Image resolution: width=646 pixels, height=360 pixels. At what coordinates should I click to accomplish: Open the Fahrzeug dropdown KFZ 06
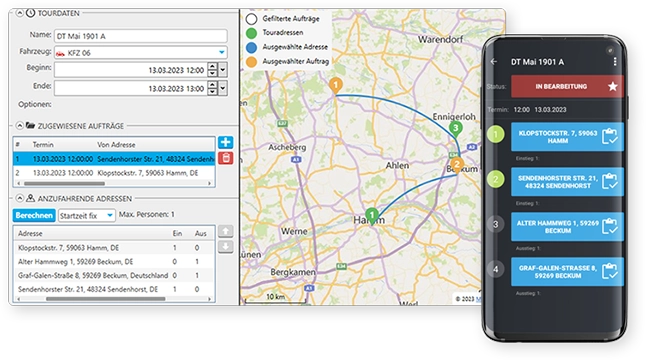140,52
